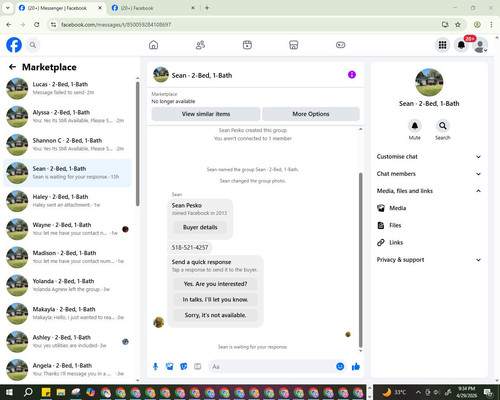Click the back arrow beside Marketplace
This screenshot has width=500, height=400.
(x=12, y=67)
